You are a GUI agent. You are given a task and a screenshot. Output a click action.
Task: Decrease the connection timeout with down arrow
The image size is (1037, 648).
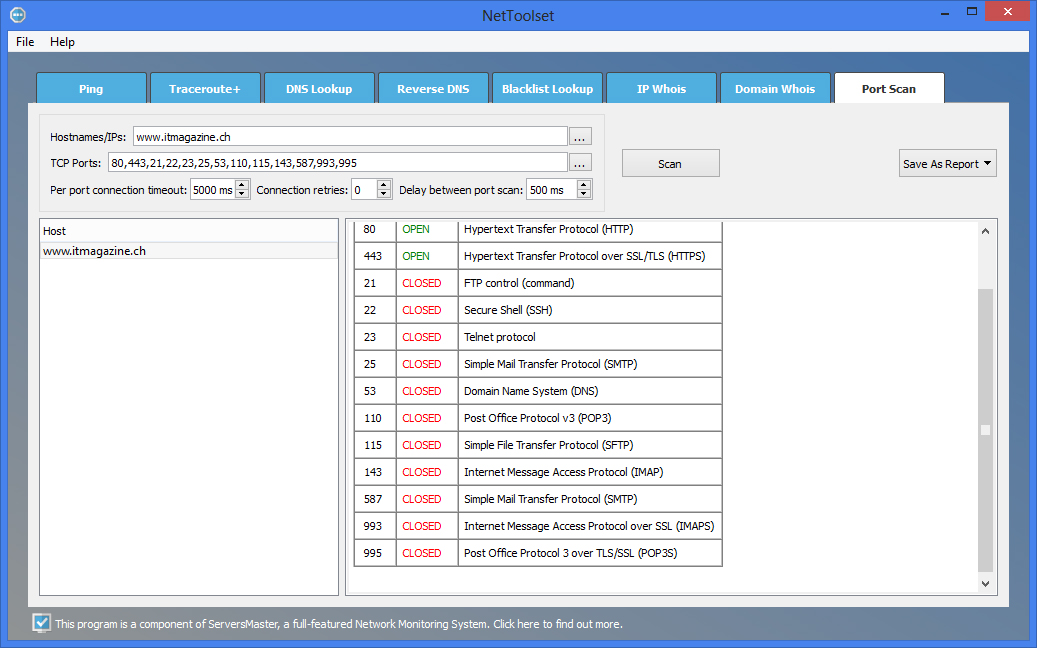[242, 194]
